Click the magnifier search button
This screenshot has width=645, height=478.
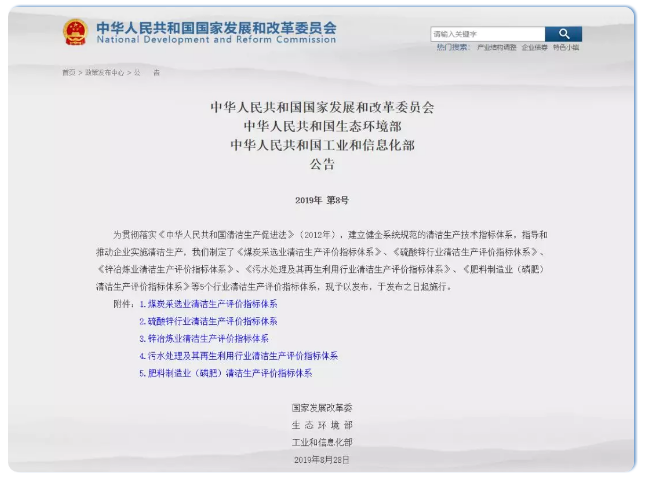(x=563, y=34)
